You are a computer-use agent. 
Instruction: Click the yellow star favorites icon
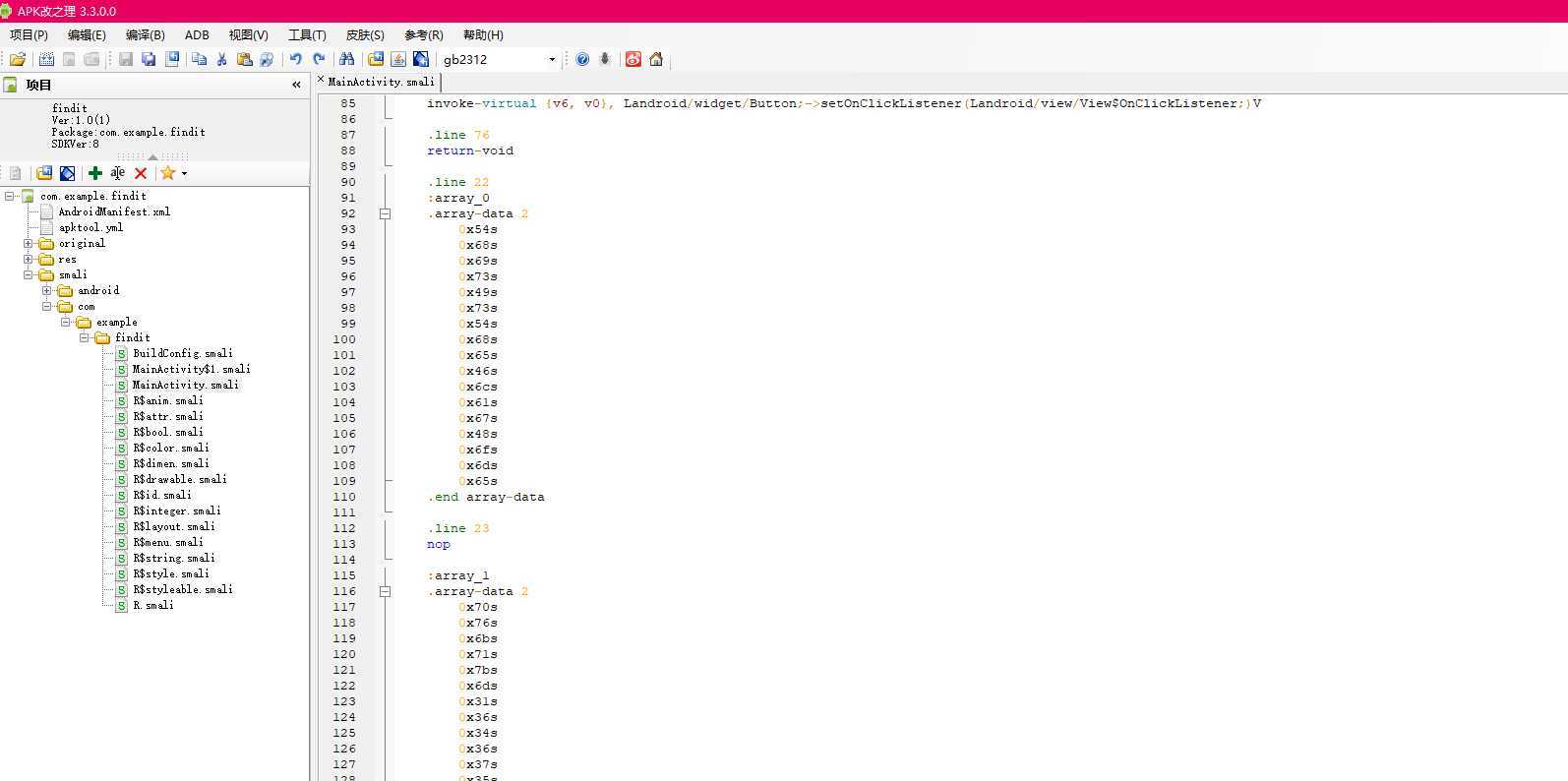click(x=168, y=173)
